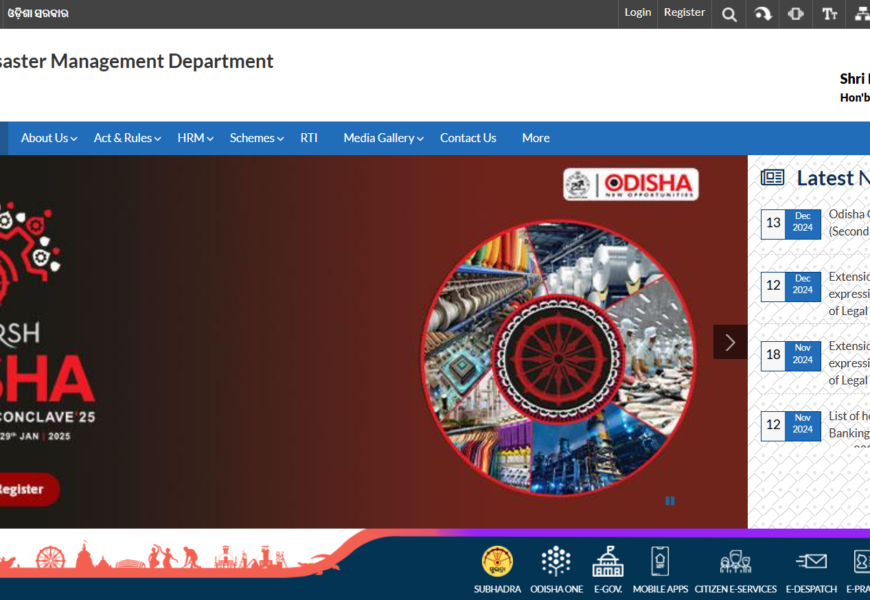Open the RTI menu item
870x600 pixels.
(x=309, y=138)
